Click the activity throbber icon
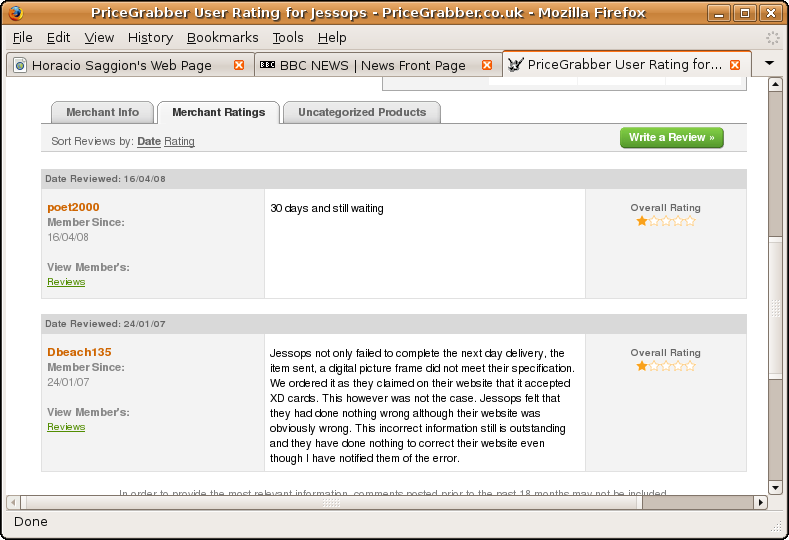This screenshot has height=540, width=789. 772,38
